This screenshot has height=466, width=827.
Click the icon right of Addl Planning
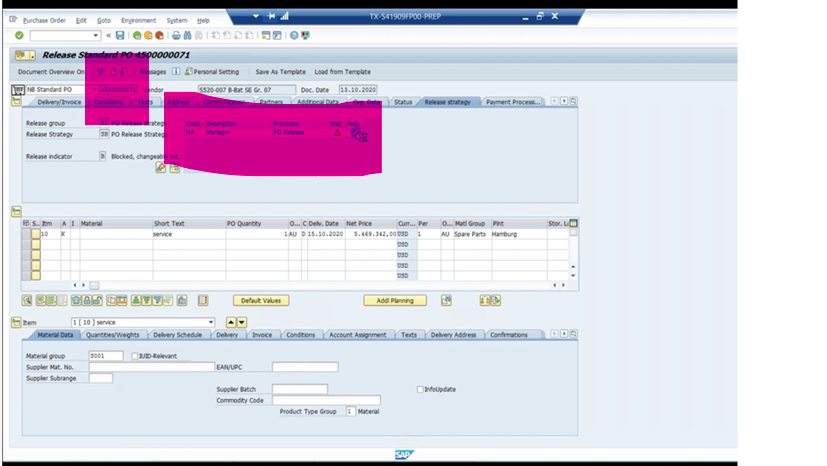[446, 300]
